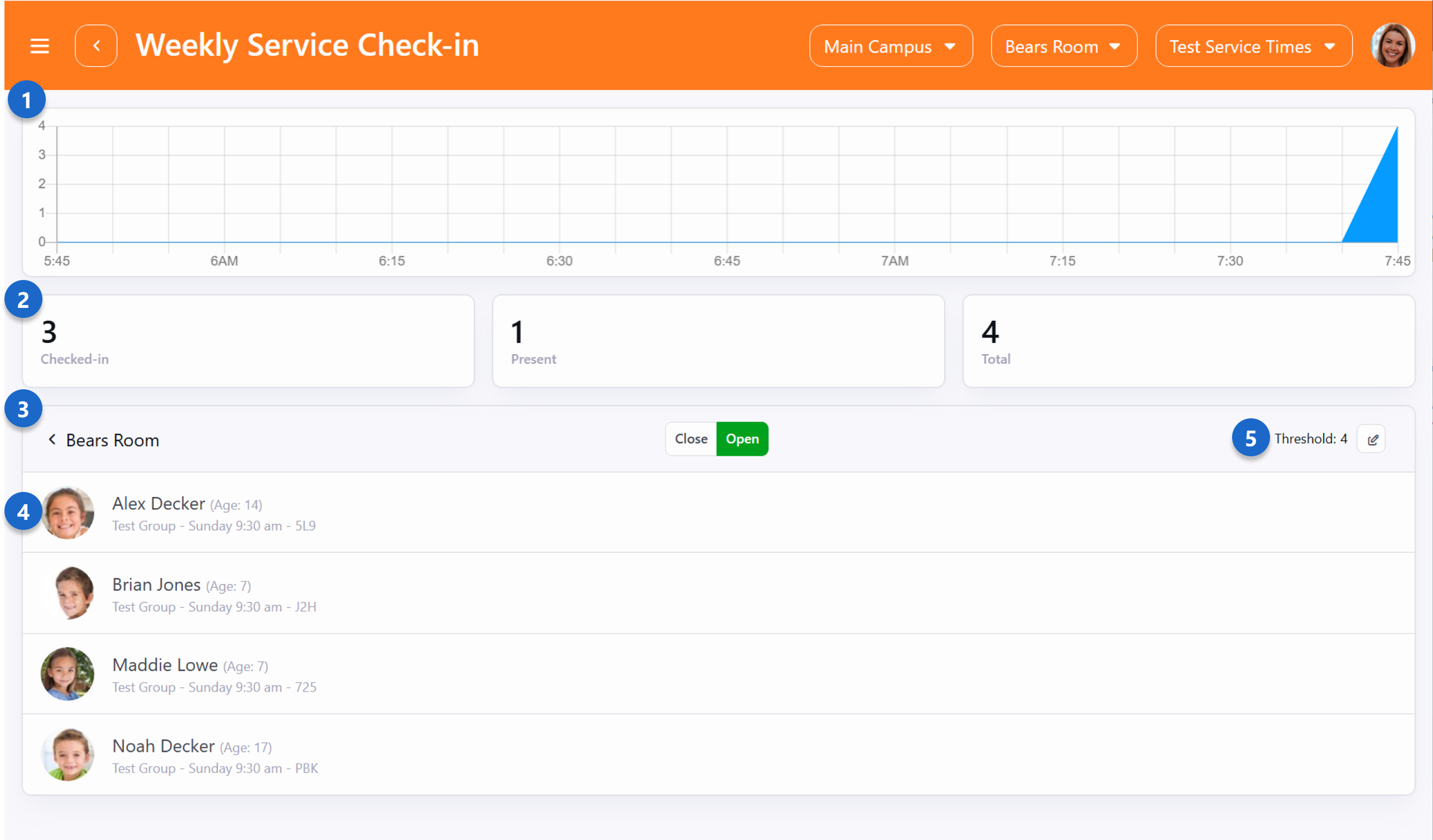The width and height of the screenshot is (1433, 840).
Task: Open the hamburger menu icon
Action: tap(39, 46)
